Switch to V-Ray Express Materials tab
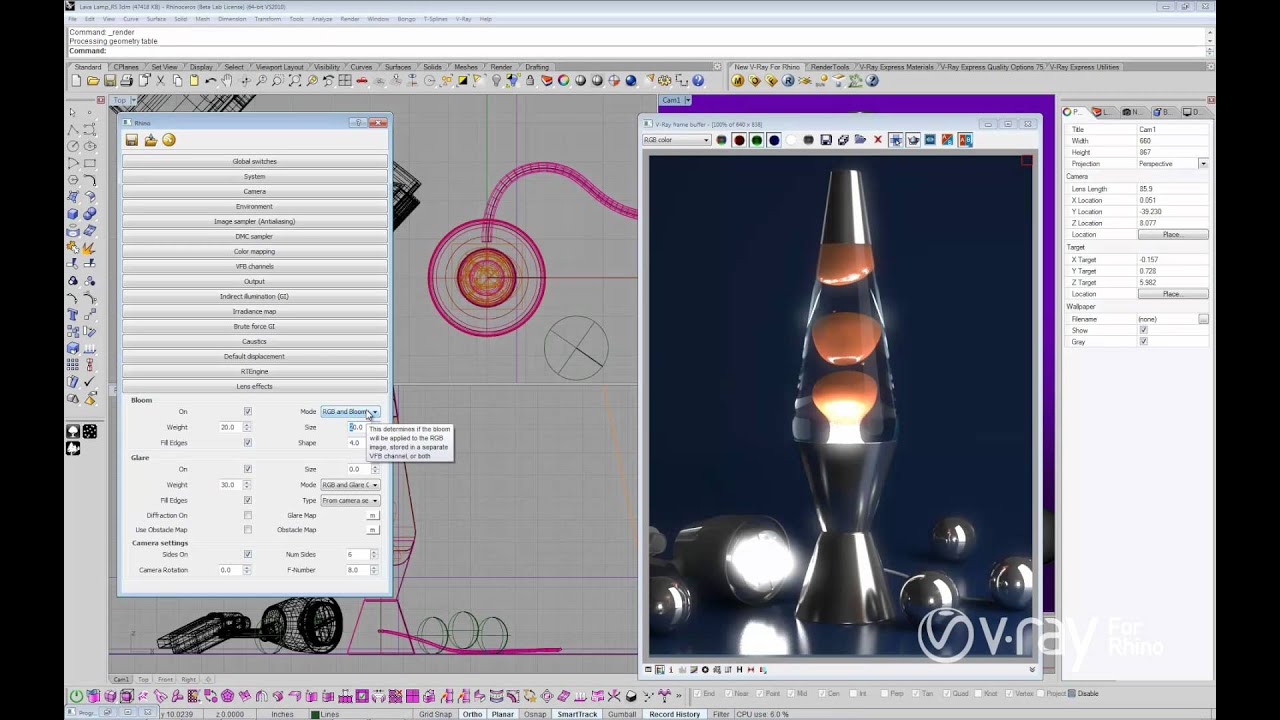 pyautogui.click(x=896, y=67)
